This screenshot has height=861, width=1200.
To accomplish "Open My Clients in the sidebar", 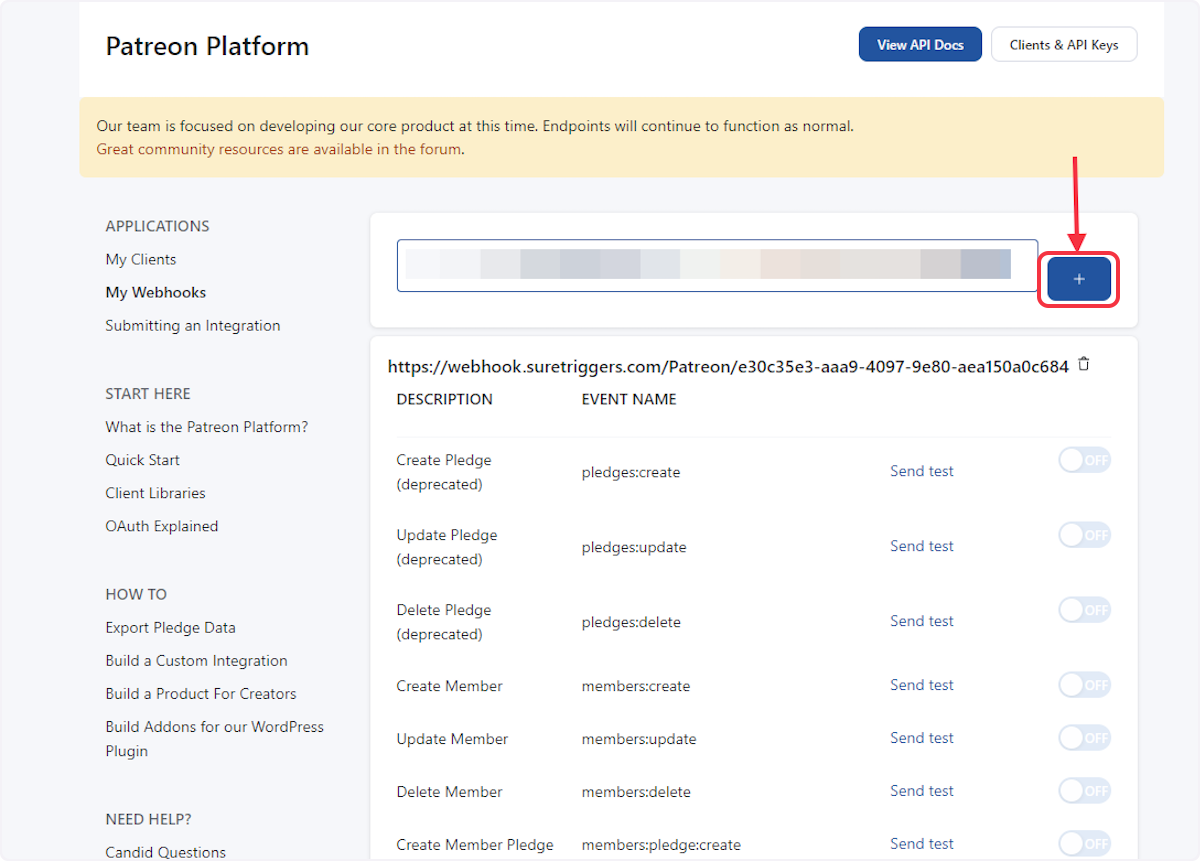I will pyautogui.click(x=141, y=259).
